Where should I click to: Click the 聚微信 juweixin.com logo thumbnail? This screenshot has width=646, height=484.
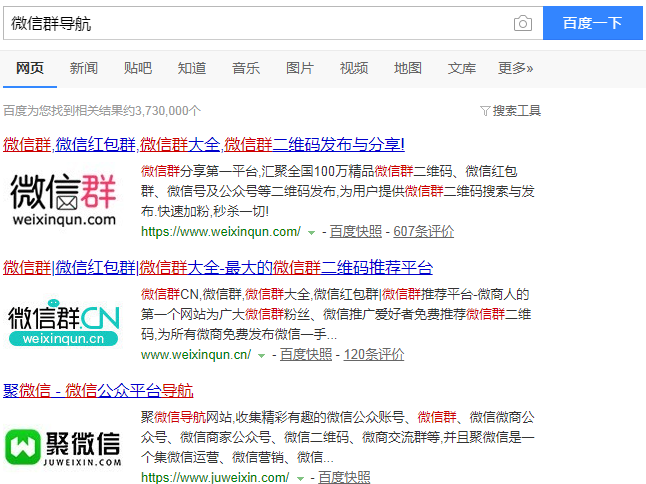63,447
